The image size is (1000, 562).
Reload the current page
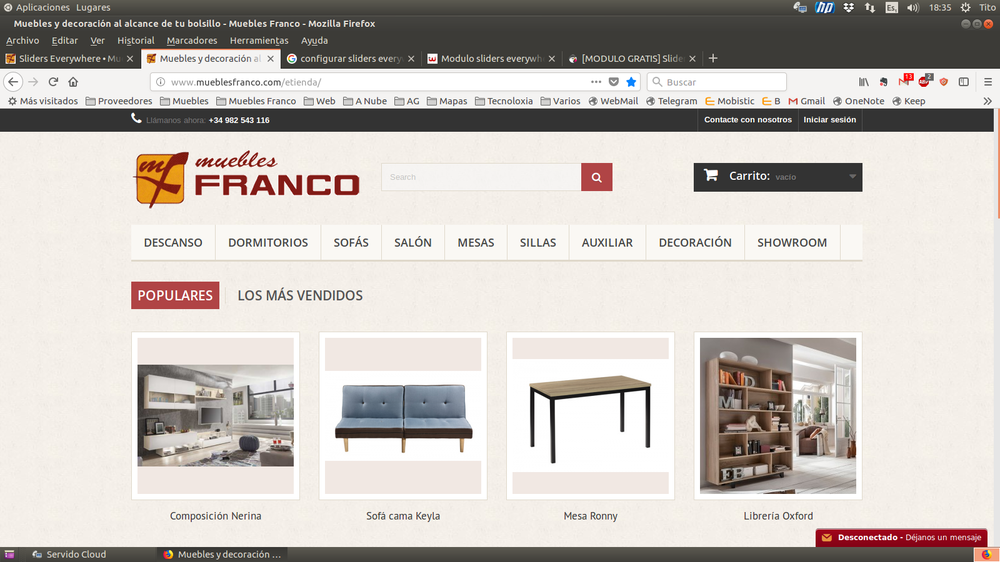54,82
